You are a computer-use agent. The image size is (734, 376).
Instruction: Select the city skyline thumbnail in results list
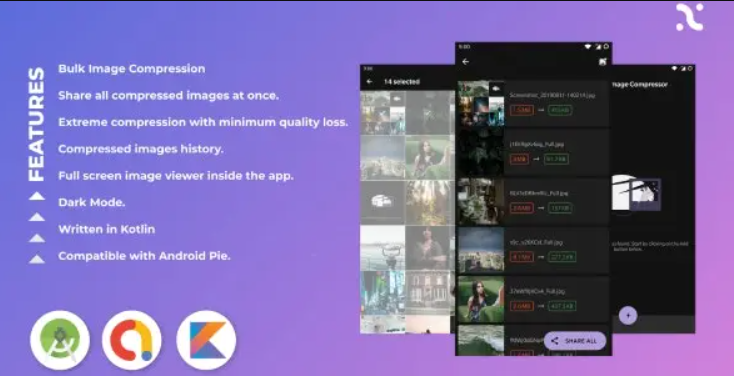pos(481,250)
